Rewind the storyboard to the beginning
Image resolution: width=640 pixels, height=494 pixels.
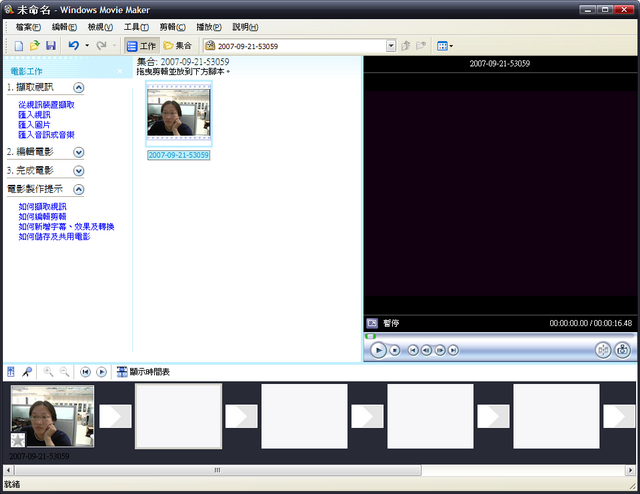(x=85, y=372)
